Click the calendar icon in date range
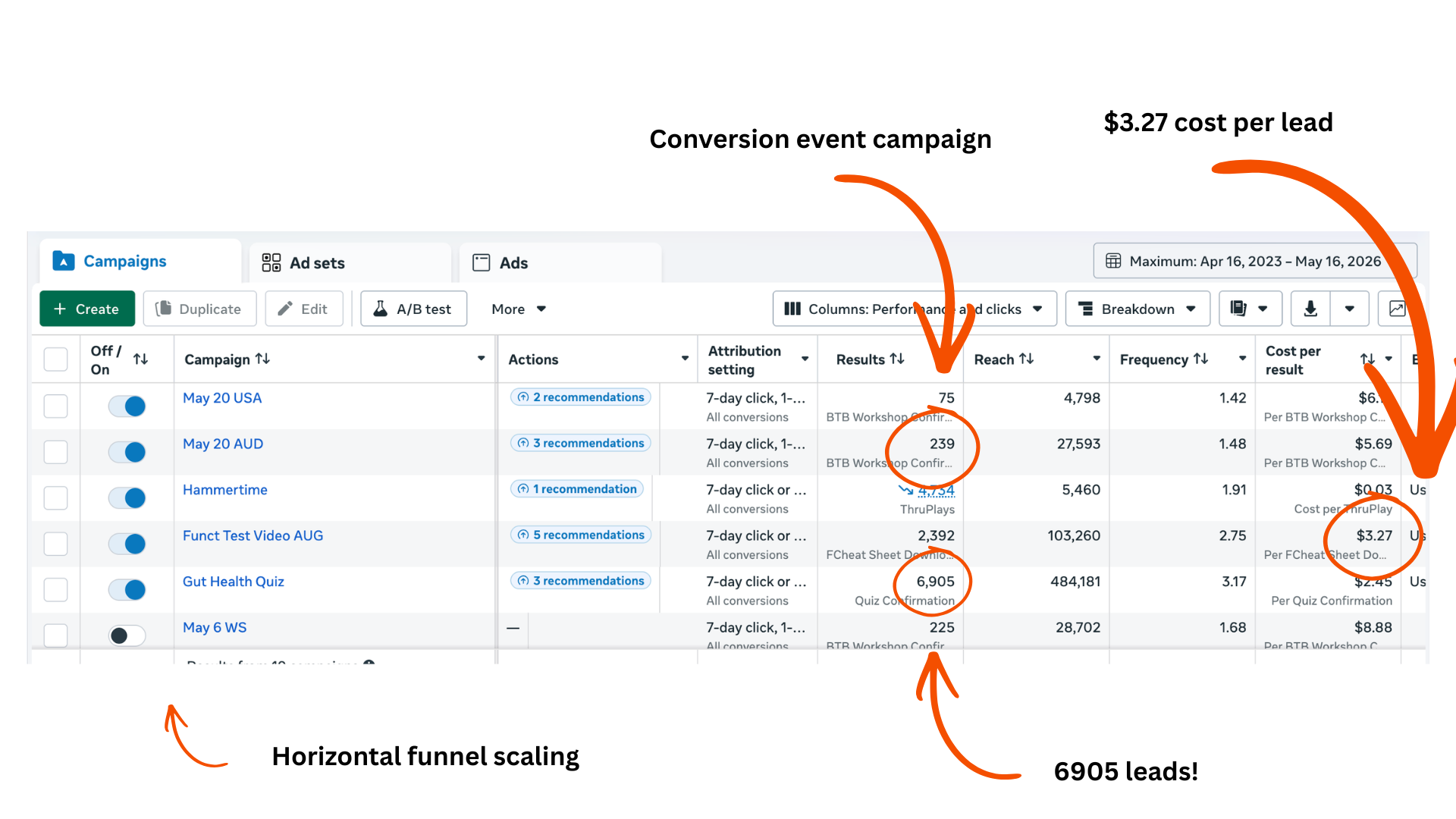 pos(1113,261)
